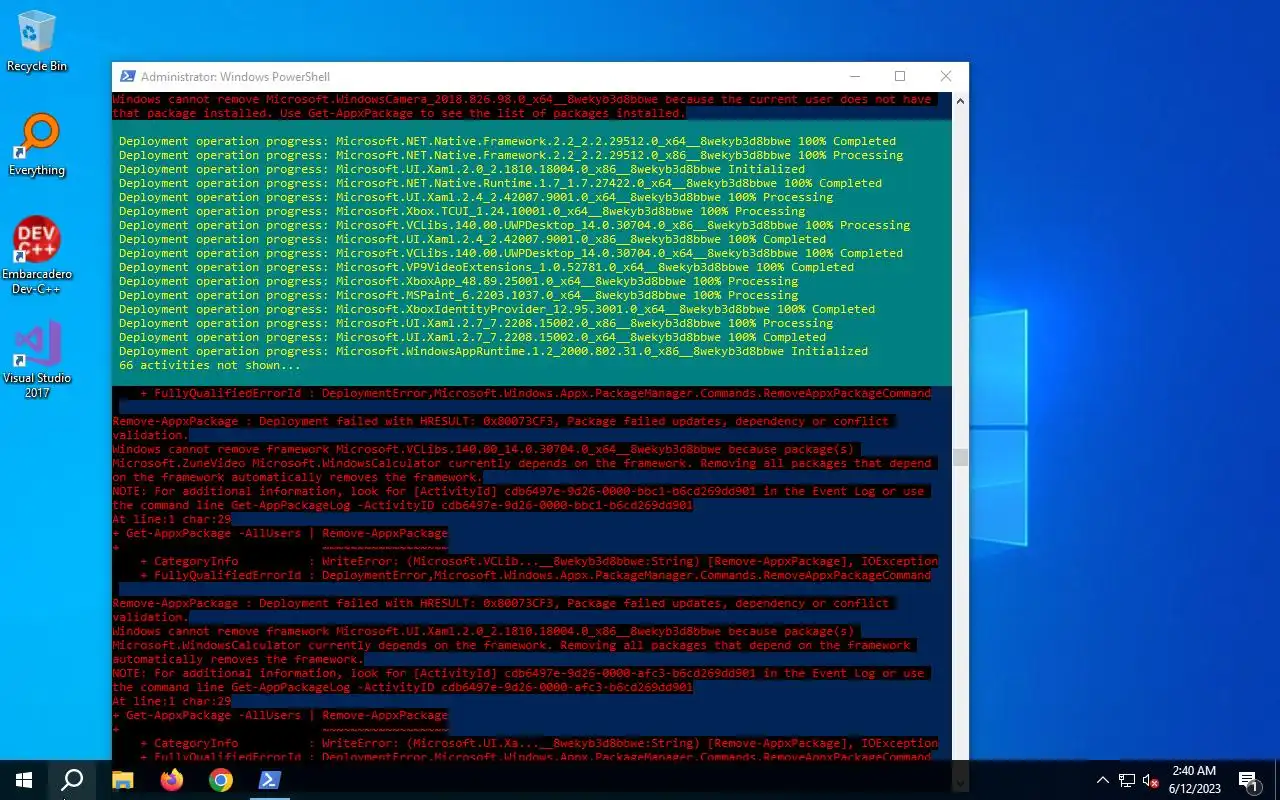This screenshot has height=800, width=1280.
Task: Launch Google Chrome from the taskbar
Action: tap(221, 780)
